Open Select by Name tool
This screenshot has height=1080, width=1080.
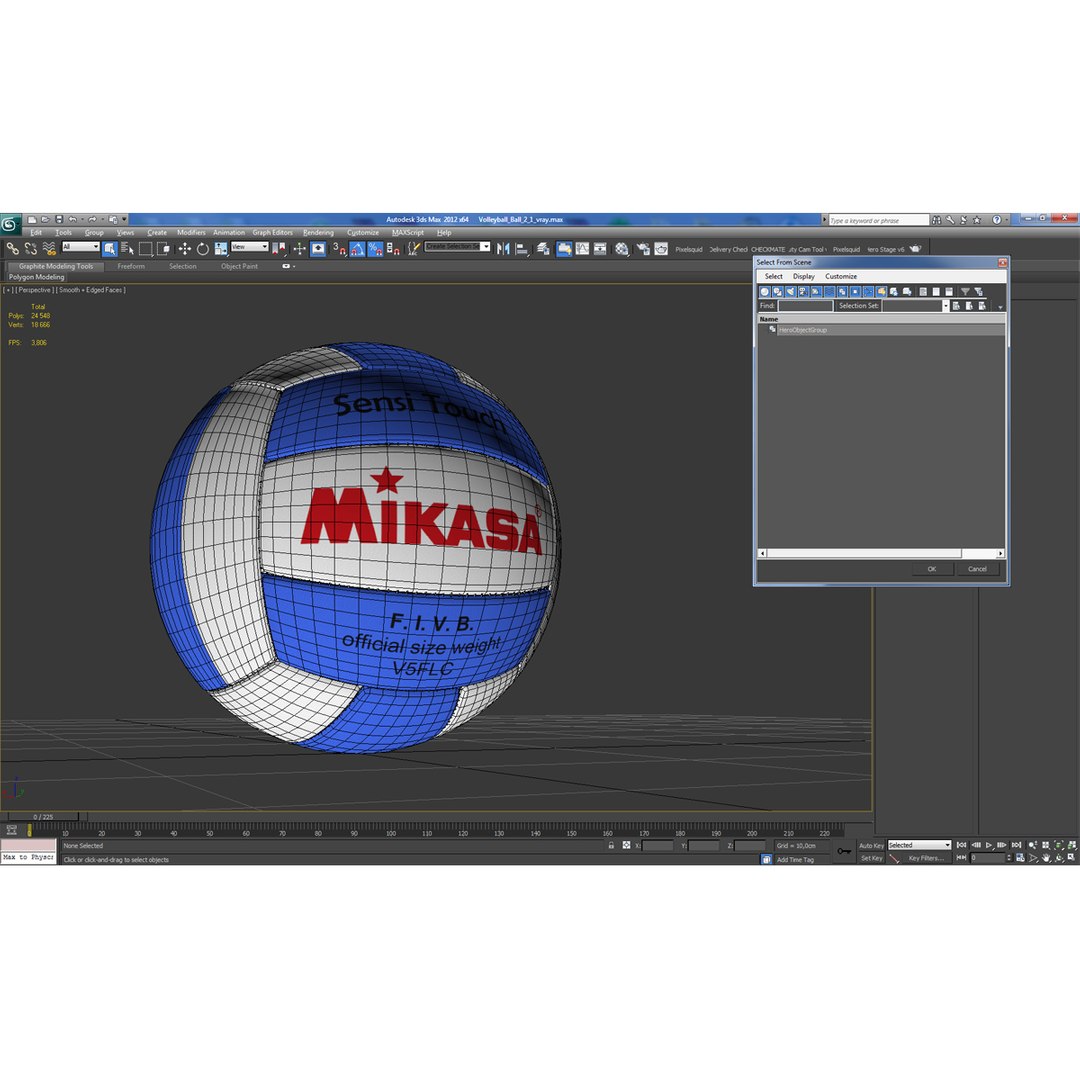click(x=127, y=249)
